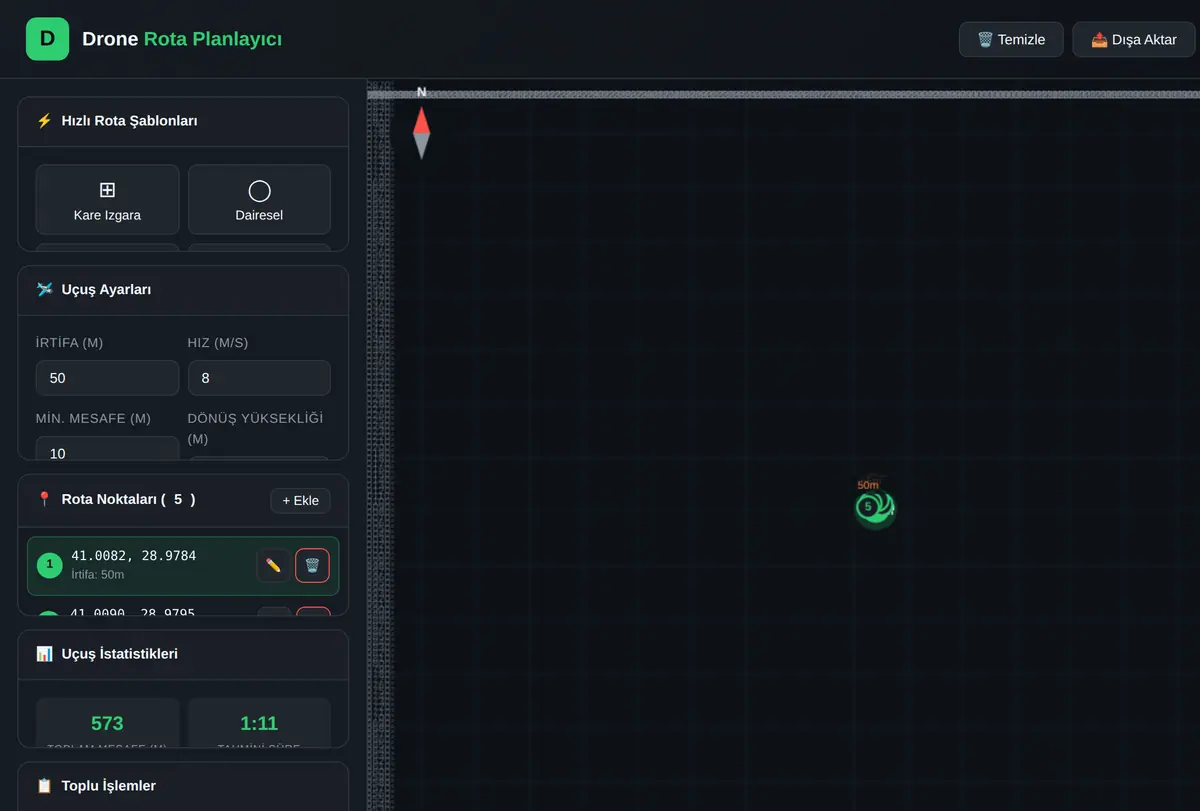This screenshot has width=1200, height=811.
Task: Click the green number 1 waypoint badge
Action: [x=49, y=565]
